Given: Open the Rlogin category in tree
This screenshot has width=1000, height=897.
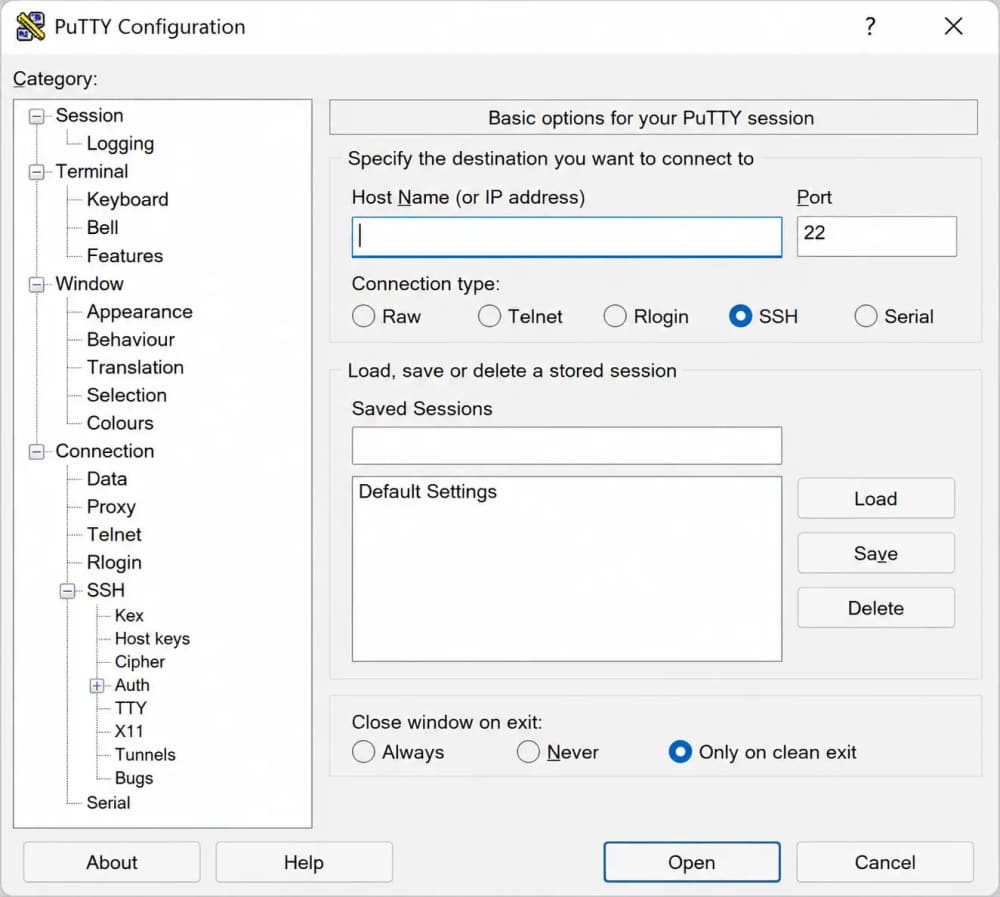Looking at the screenshot, I should 114,563.
